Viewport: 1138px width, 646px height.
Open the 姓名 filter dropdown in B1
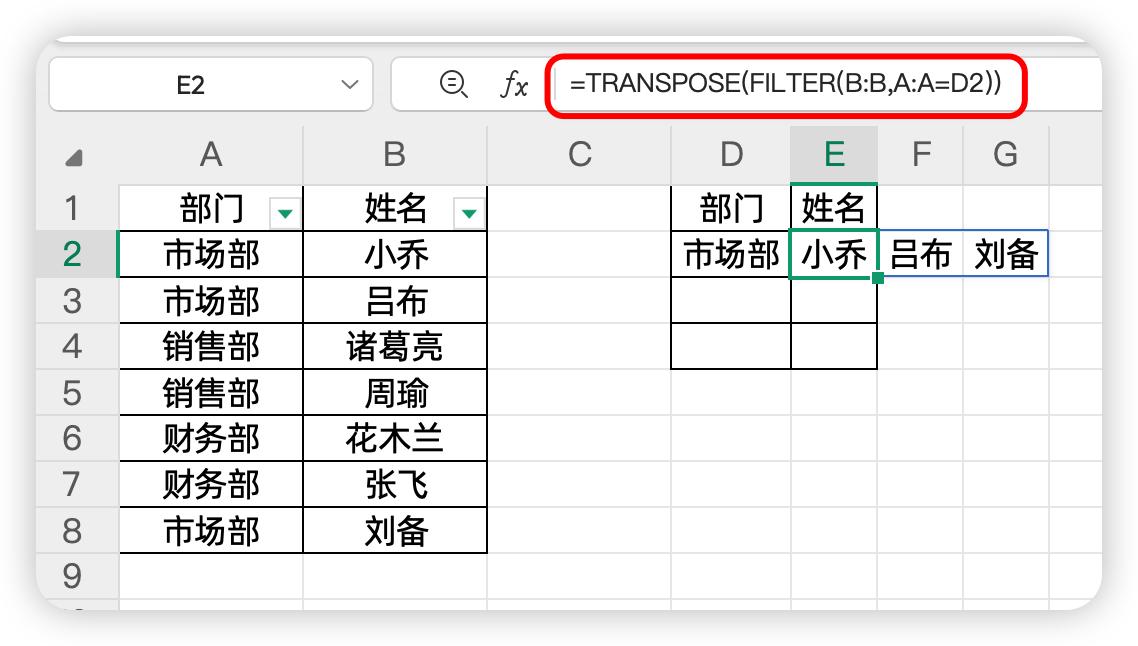click(x=469, y=212)
